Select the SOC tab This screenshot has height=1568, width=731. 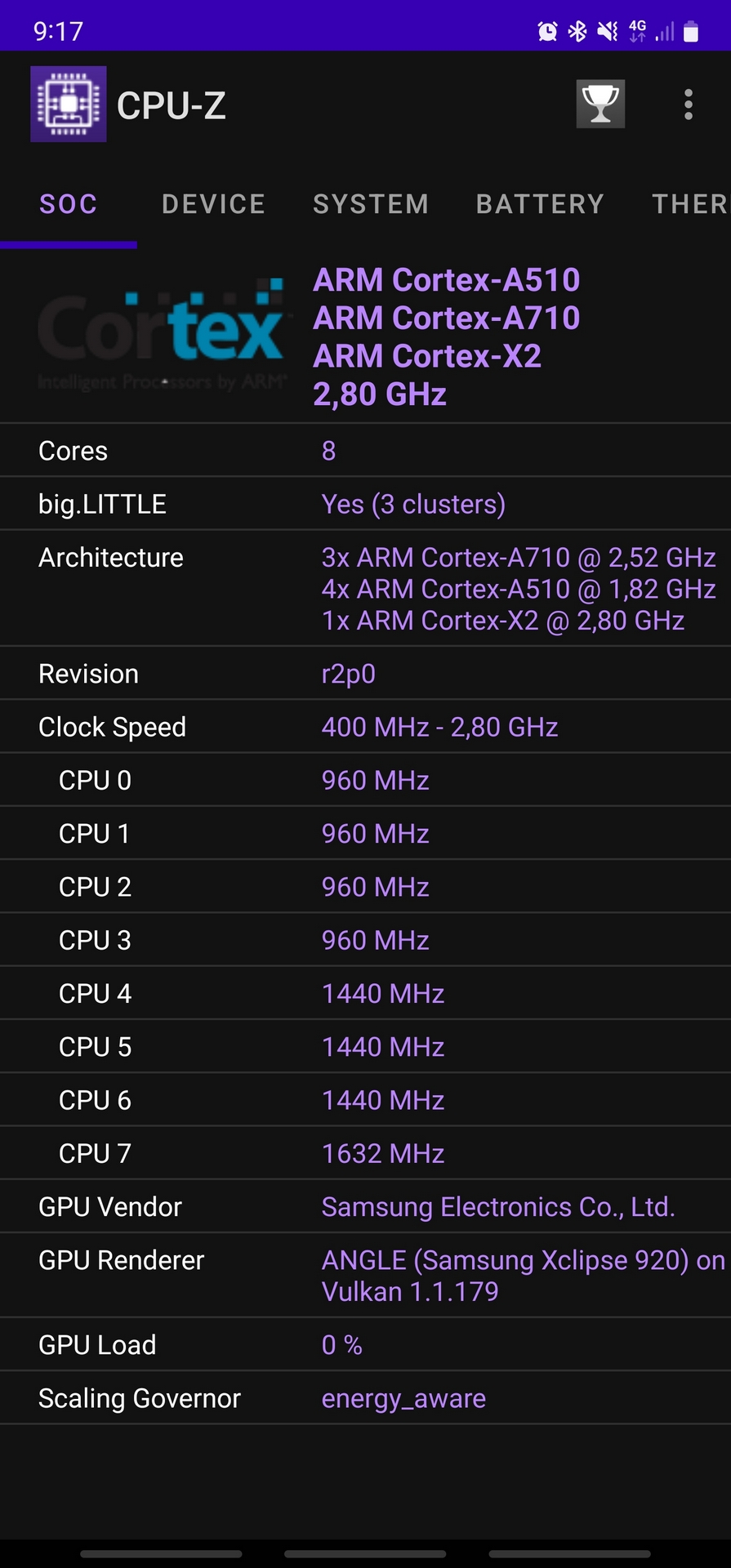tap(69, 204)
